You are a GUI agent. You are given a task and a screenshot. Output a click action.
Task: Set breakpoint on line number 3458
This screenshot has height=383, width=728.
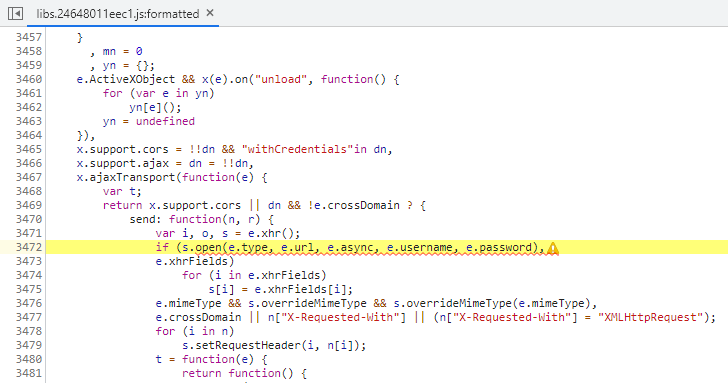tap(29, 51)
